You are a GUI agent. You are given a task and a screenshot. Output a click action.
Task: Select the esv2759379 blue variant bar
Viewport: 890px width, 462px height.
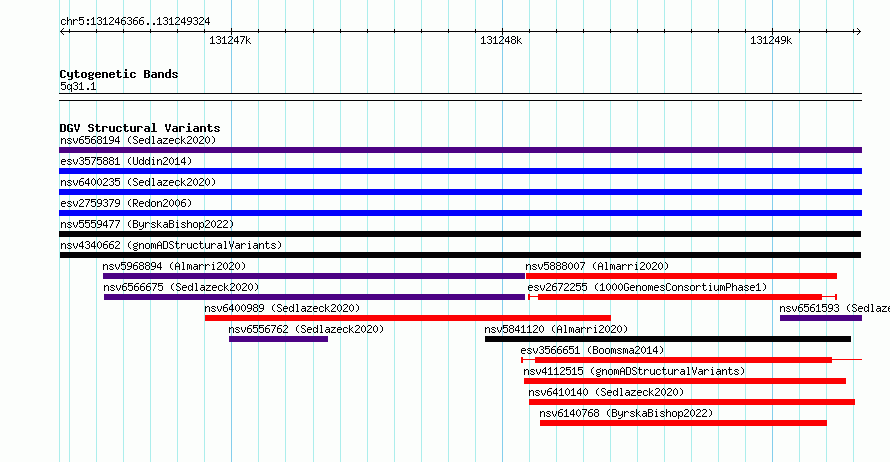click(460, 213)
